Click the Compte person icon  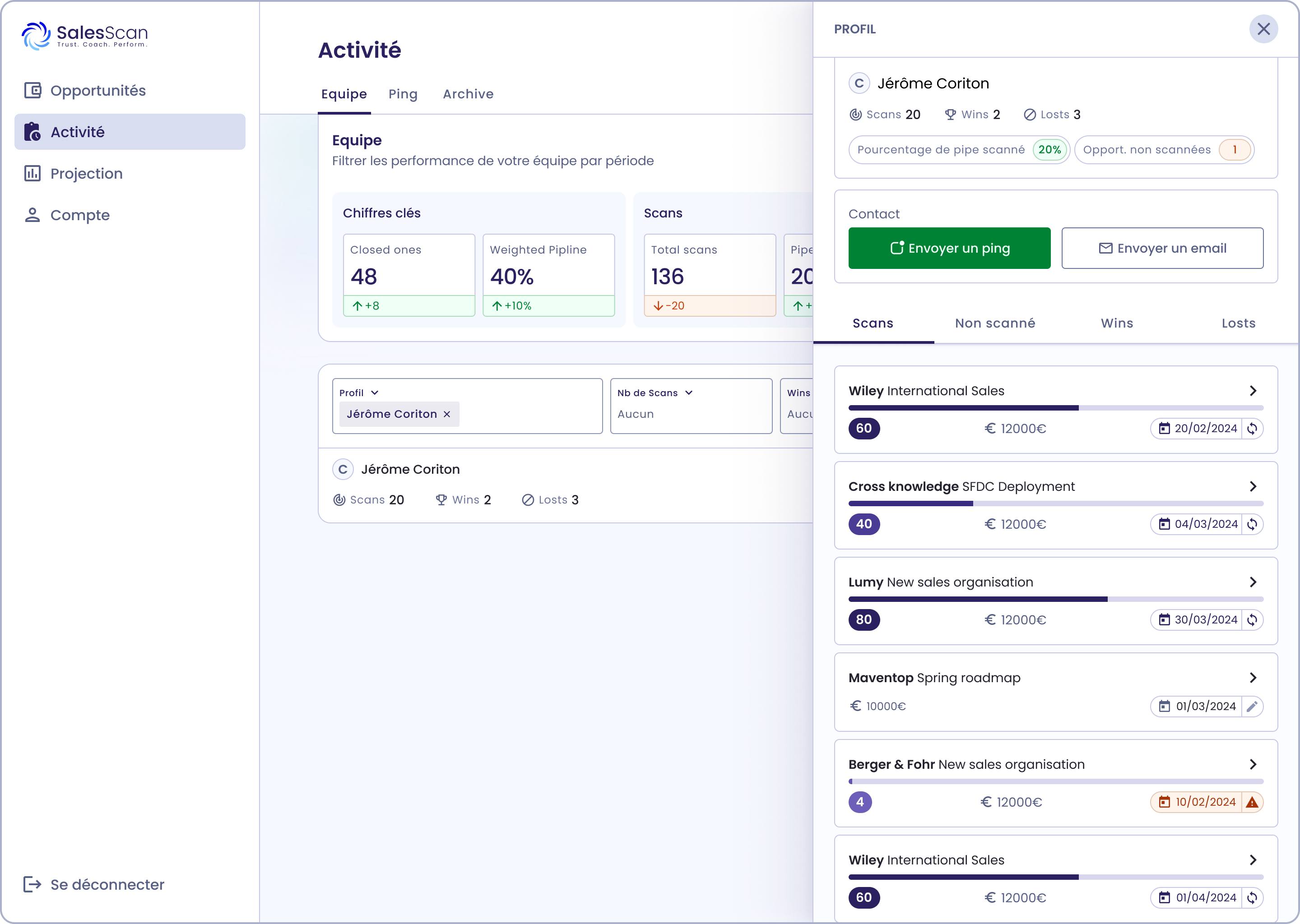[32, 215]
